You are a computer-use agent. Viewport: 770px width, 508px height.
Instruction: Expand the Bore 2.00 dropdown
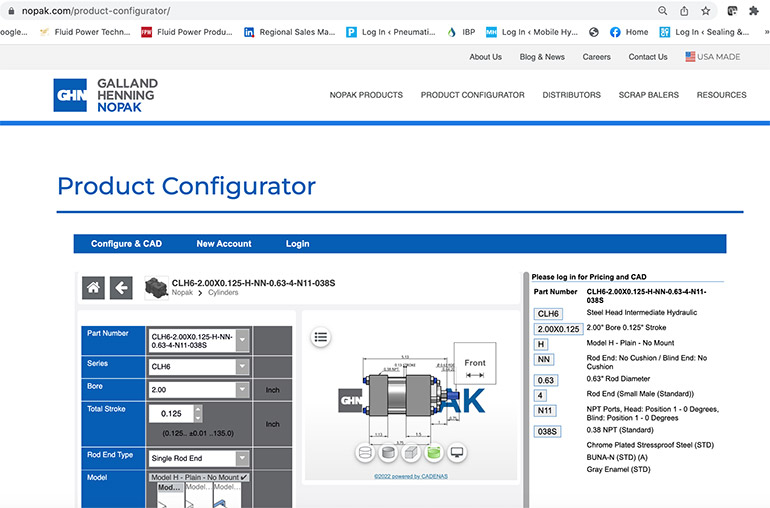243,390
